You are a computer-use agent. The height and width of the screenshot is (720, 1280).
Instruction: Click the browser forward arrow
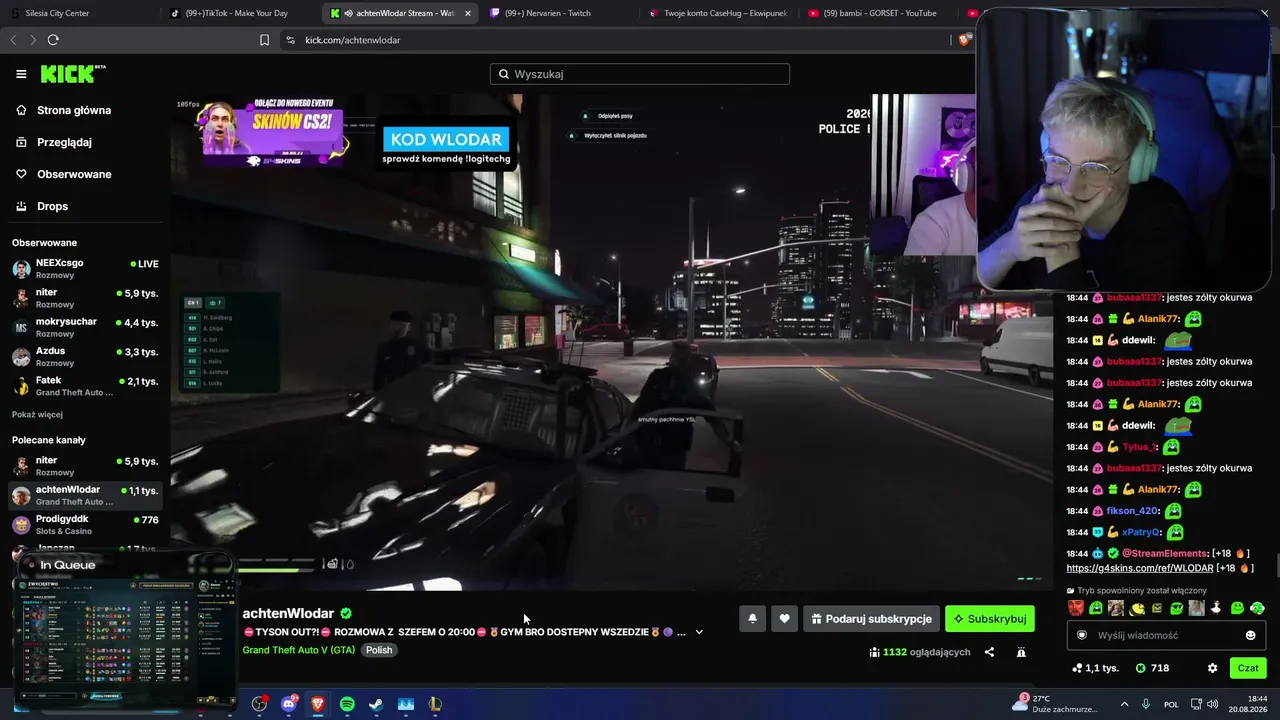point(33,40)
